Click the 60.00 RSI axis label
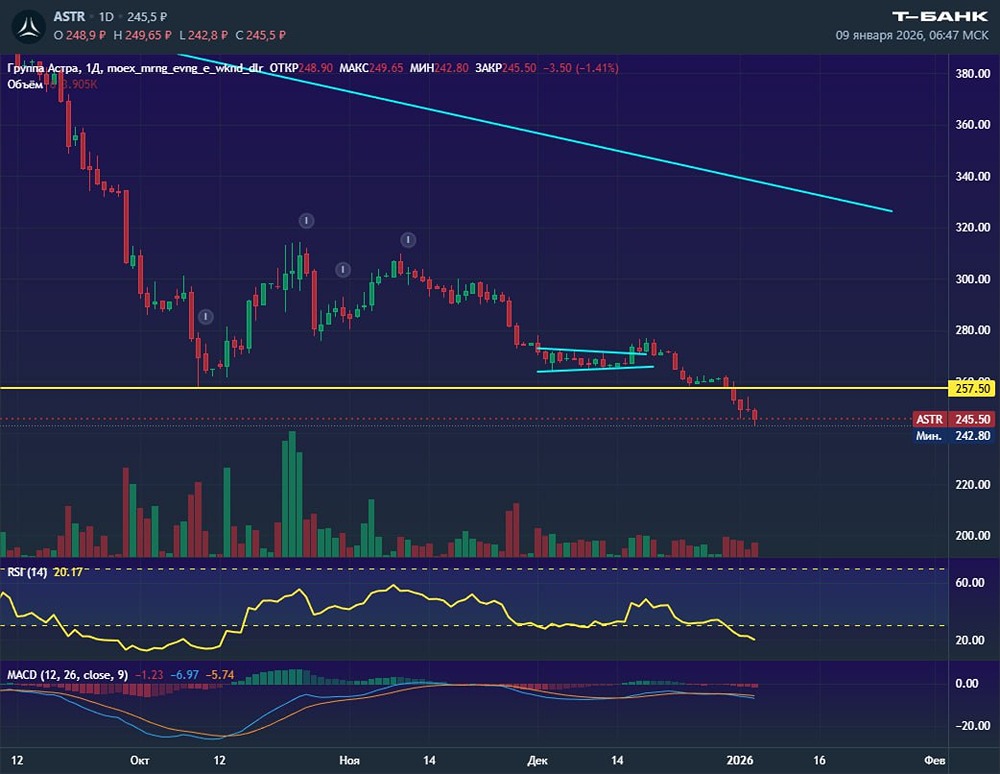This screenshot has width=1000, height=774. (970, 582)
